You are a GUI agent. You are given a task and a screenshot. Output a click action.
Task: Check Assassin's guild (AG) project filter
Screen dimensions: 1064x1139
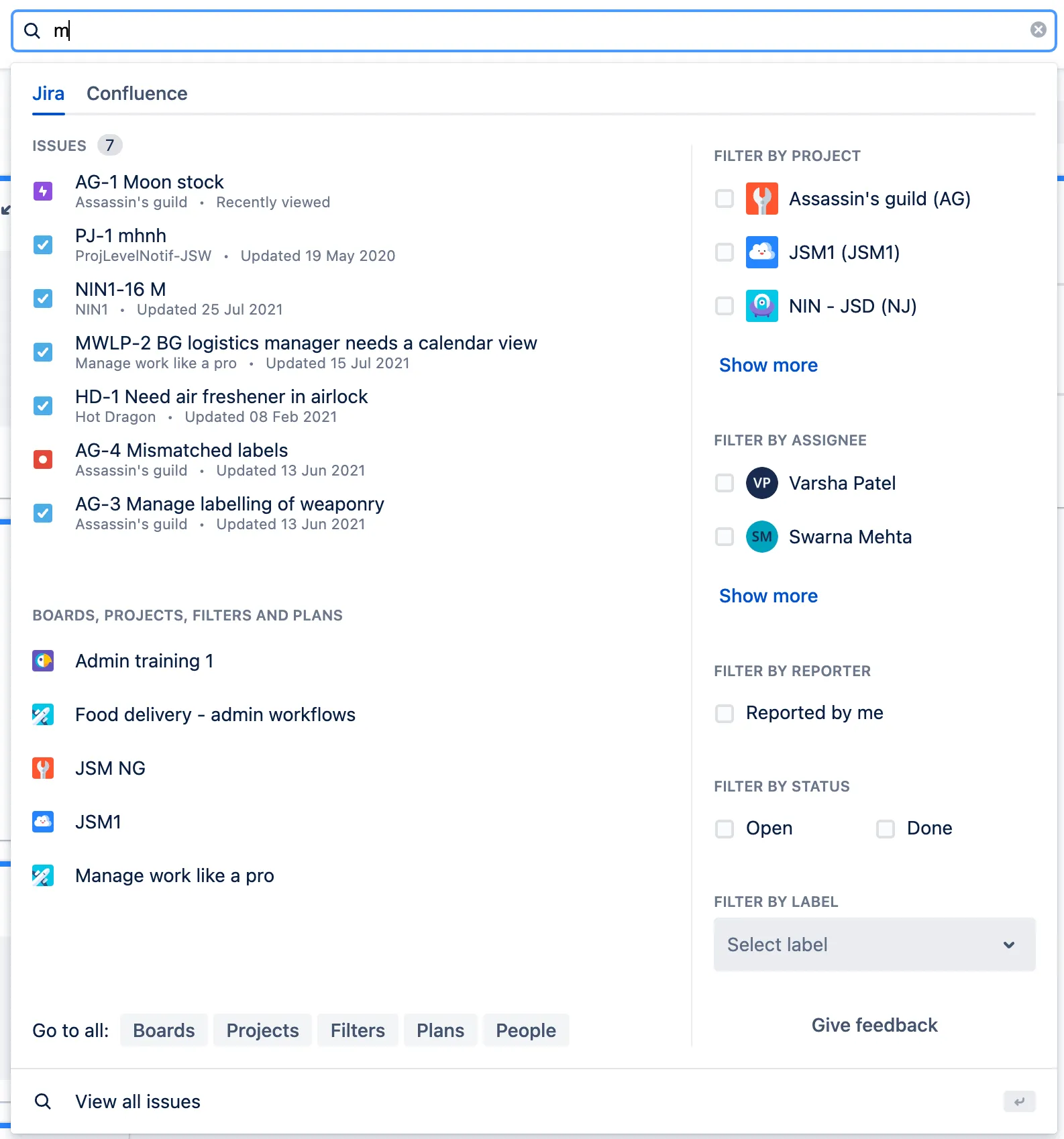[x=725, y=199]
